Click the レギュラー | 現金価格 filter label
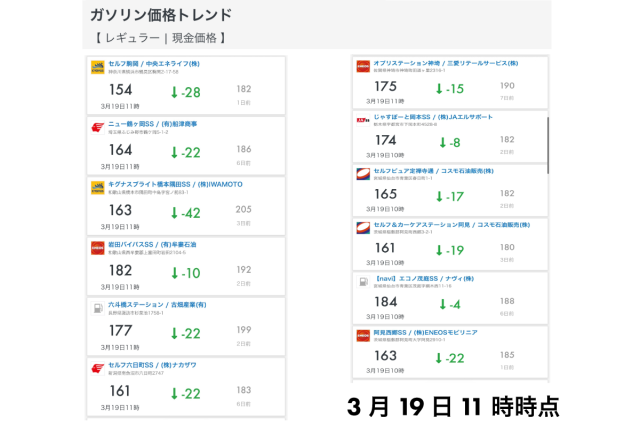The width and height of the screenshot is (640, 425). pyautogui.click(x=154, y=38)
